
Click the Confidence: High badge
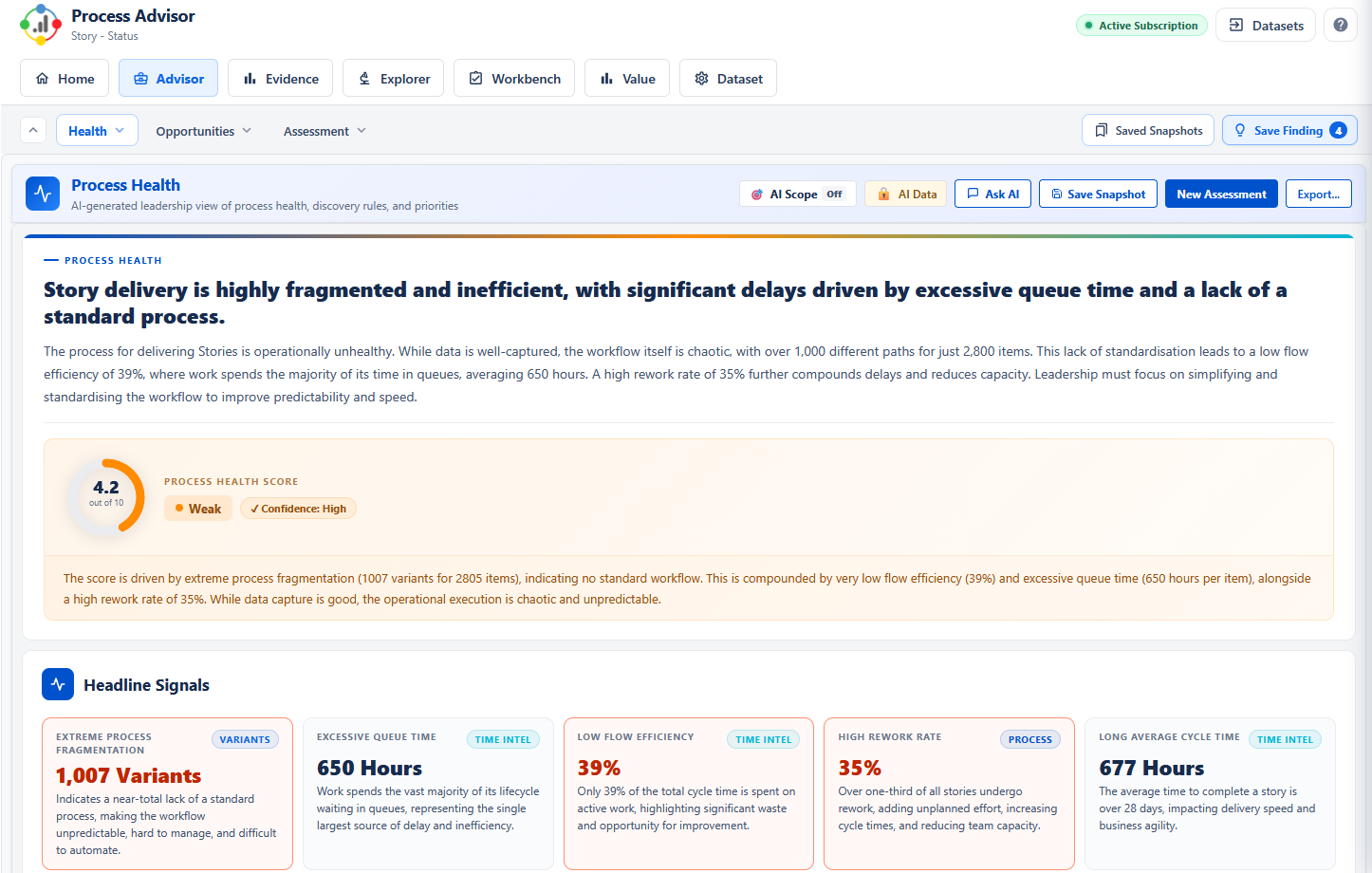(x=298, y=509)
